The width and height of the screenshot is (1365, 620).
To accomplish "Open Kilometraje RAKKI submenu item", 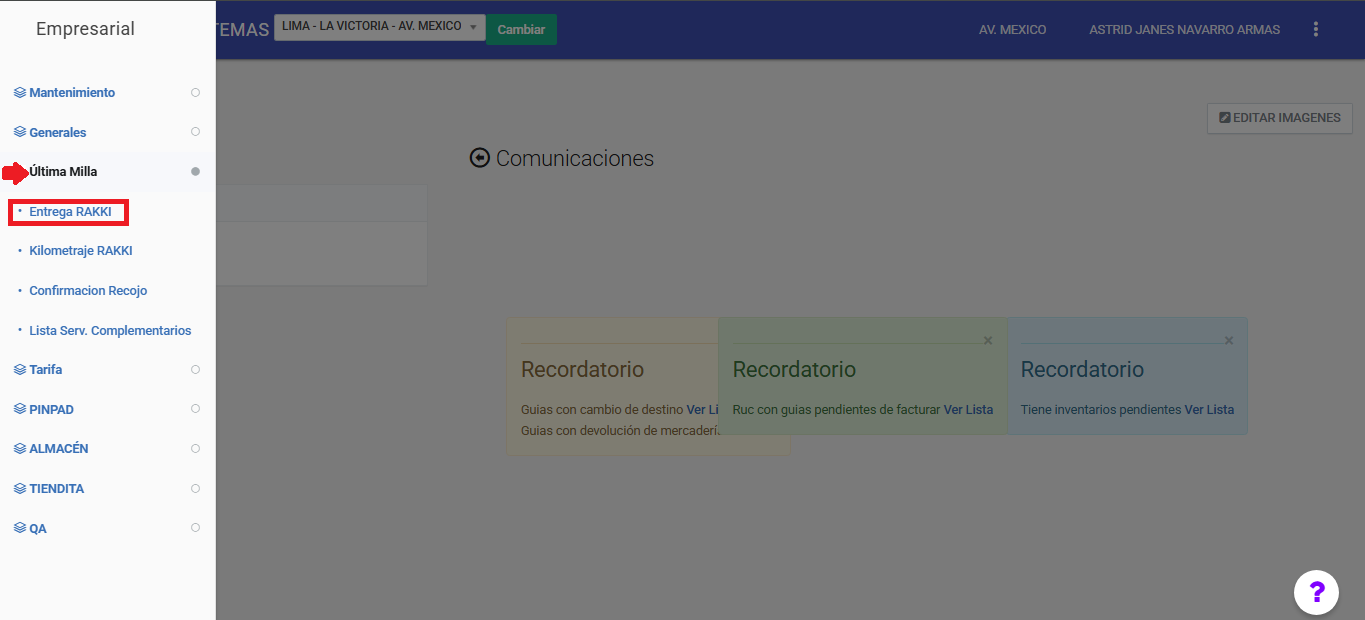I will tap(80, 251).
